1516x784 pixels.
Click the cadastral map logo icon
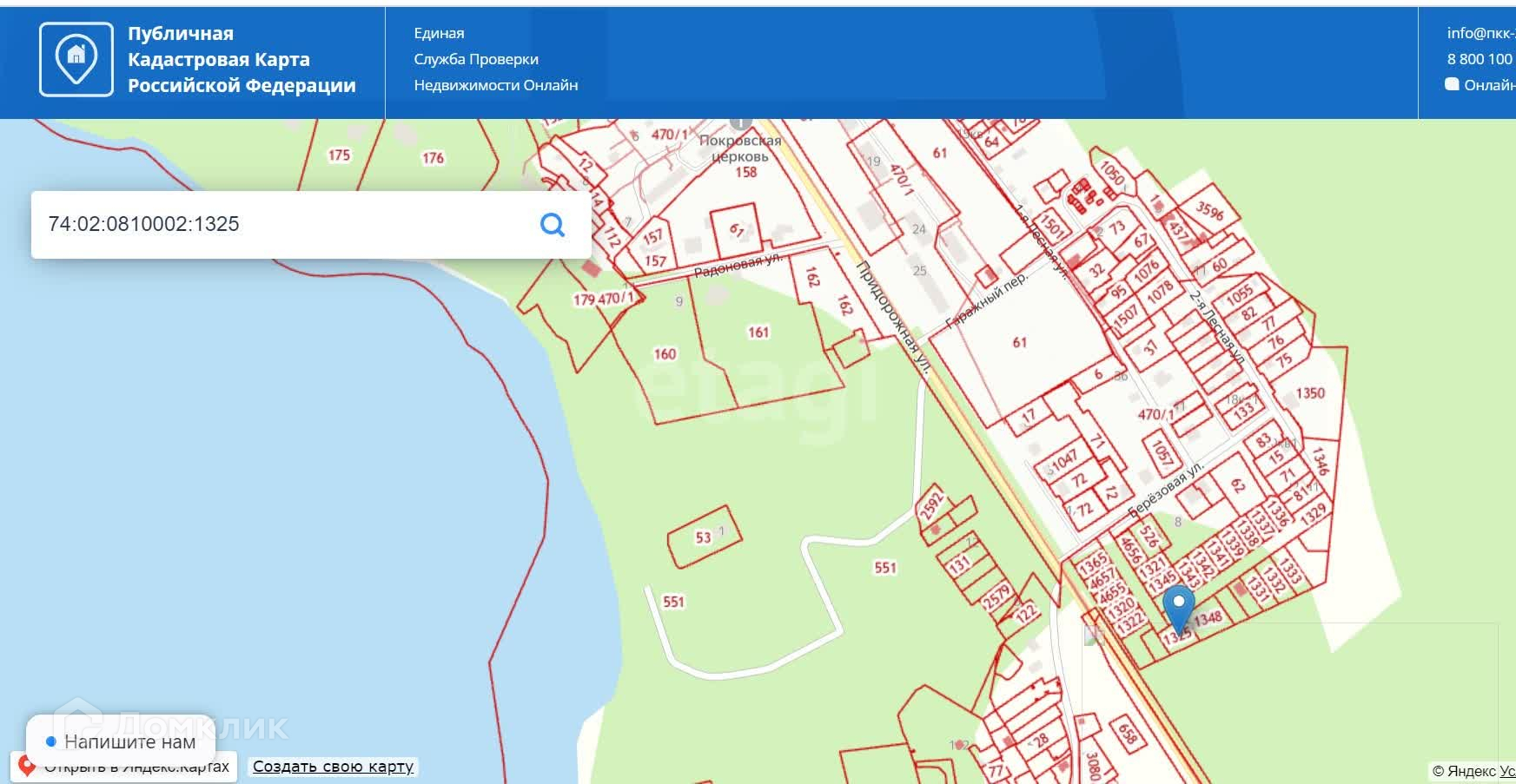(76, 59)
